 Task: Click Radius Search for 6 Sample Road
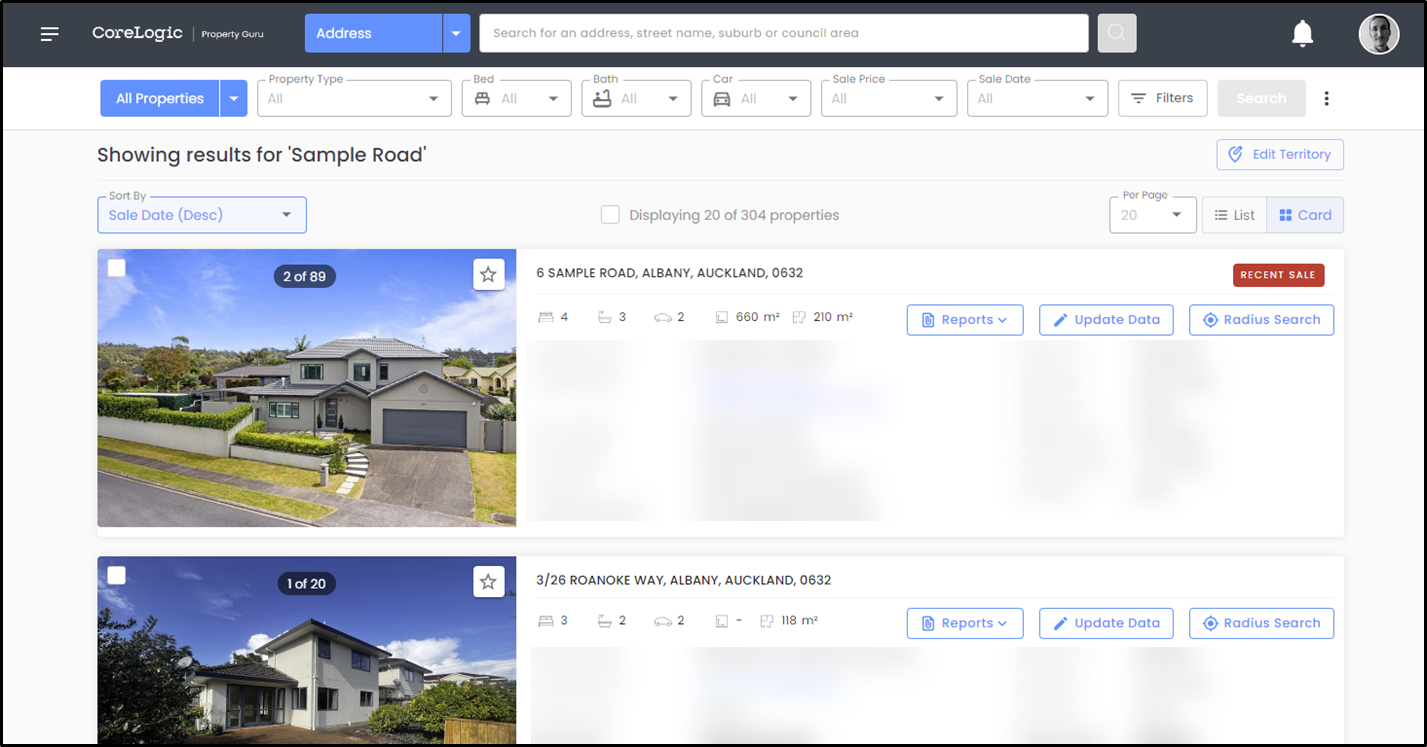click(x=1261, y=320)
